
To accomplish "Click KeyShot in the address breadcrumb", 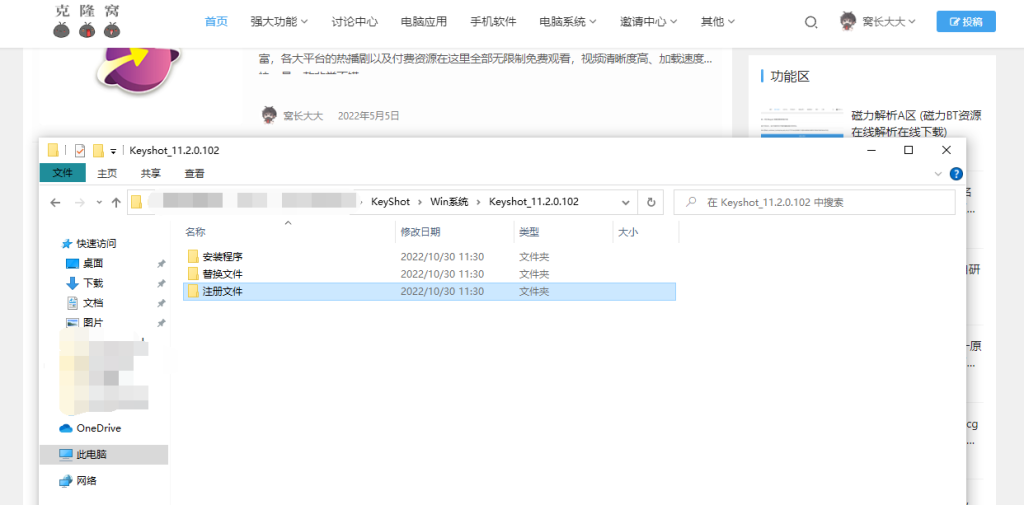I will tap(390, 202).
